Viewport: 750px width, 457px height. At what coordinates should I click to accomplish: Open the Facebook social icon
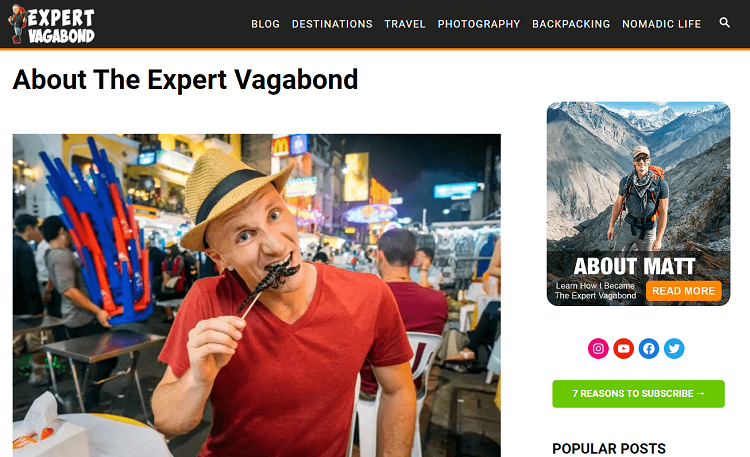pos(649,348)
